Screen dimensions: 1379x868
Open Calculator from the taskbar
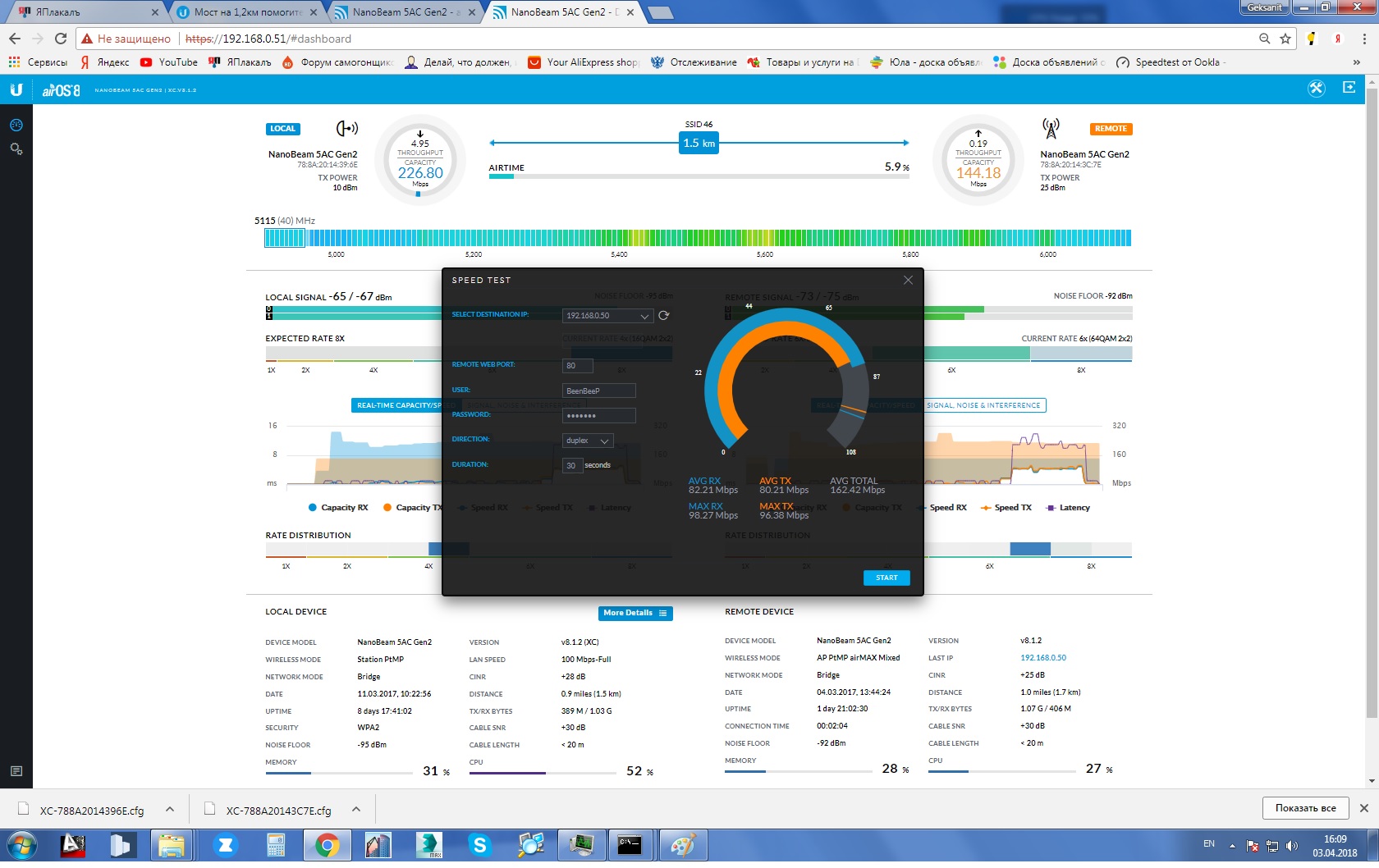click(276, 846)
